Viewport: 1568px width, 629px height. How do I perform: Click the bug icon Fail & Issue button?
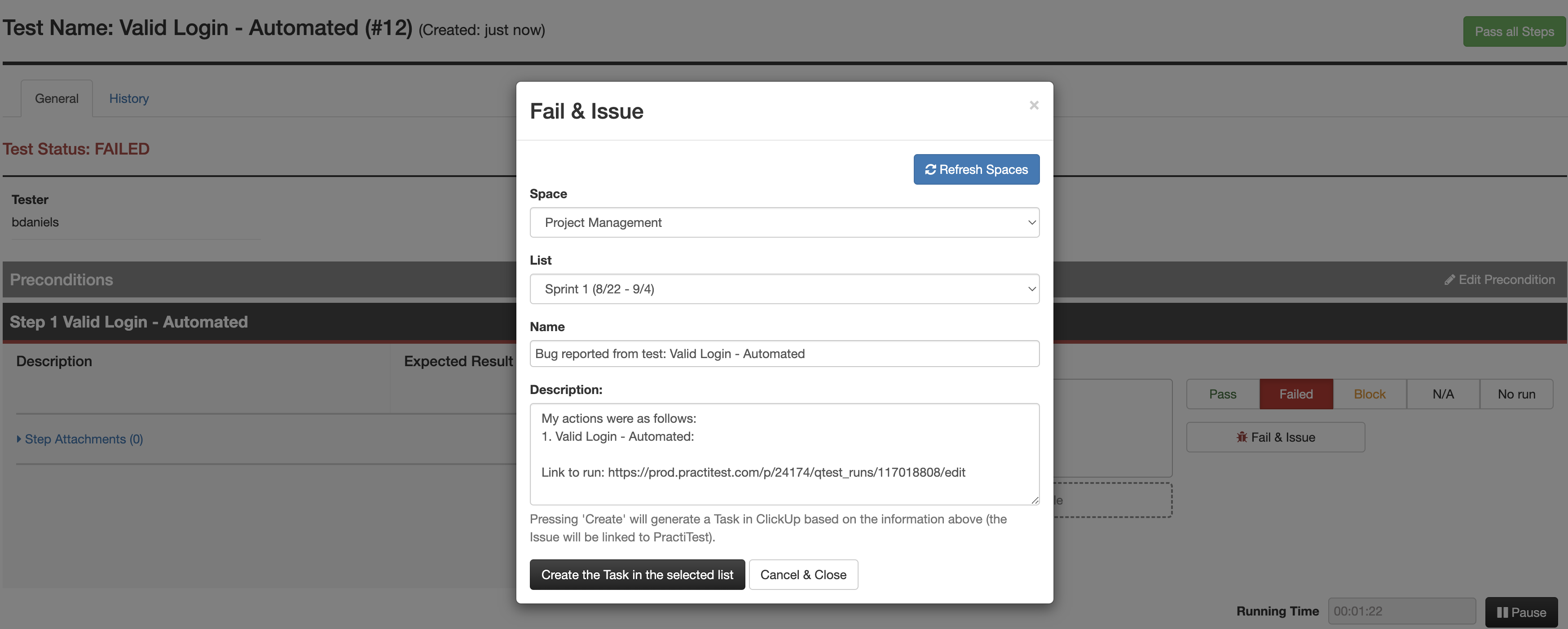tap(1275, 437)
